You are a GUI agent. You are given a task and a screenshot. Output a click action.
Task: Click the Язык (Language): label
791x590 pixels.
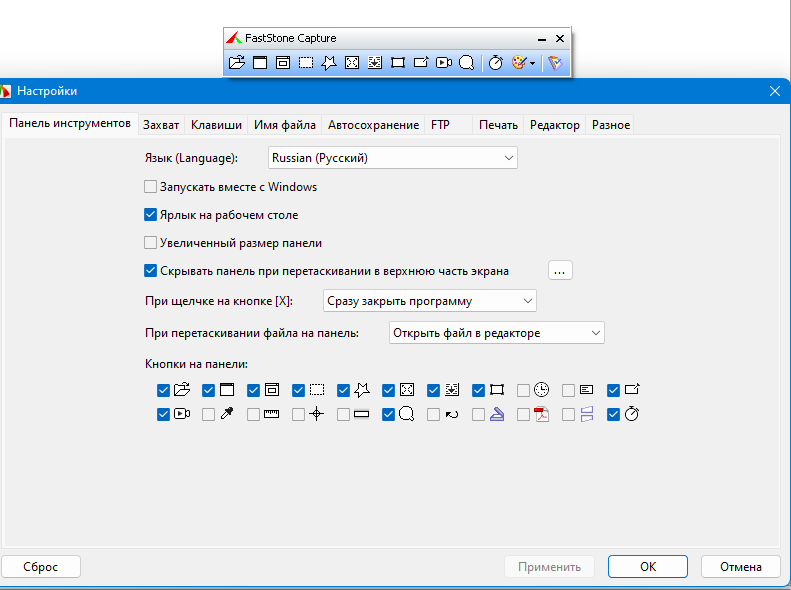click(191, 158)
